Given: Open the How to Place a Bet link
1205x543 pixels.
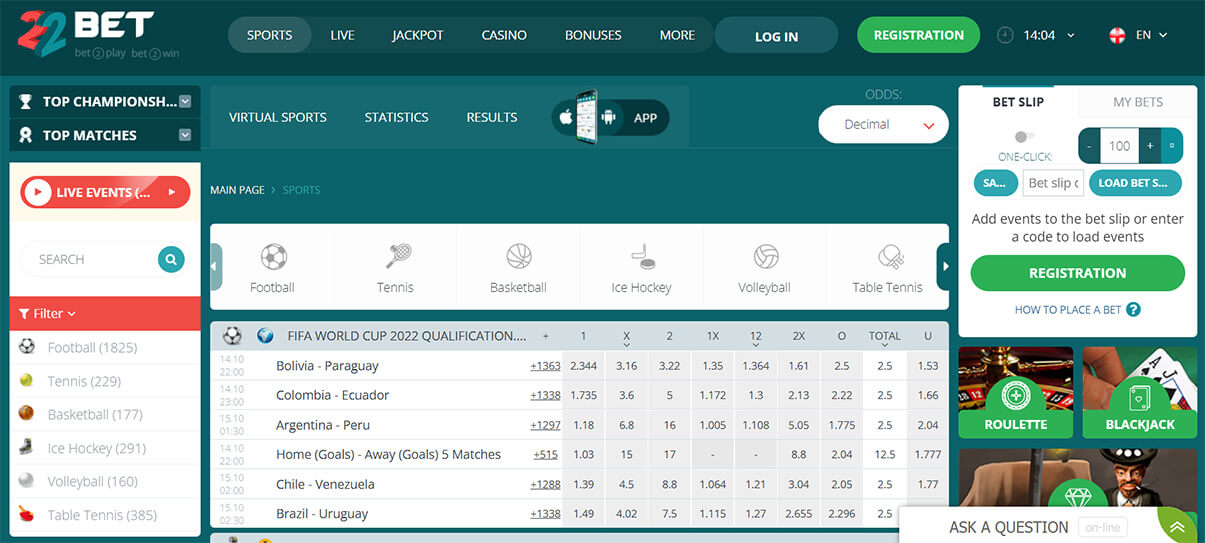Looking at the screenshot, I should tap(1068, 310).
